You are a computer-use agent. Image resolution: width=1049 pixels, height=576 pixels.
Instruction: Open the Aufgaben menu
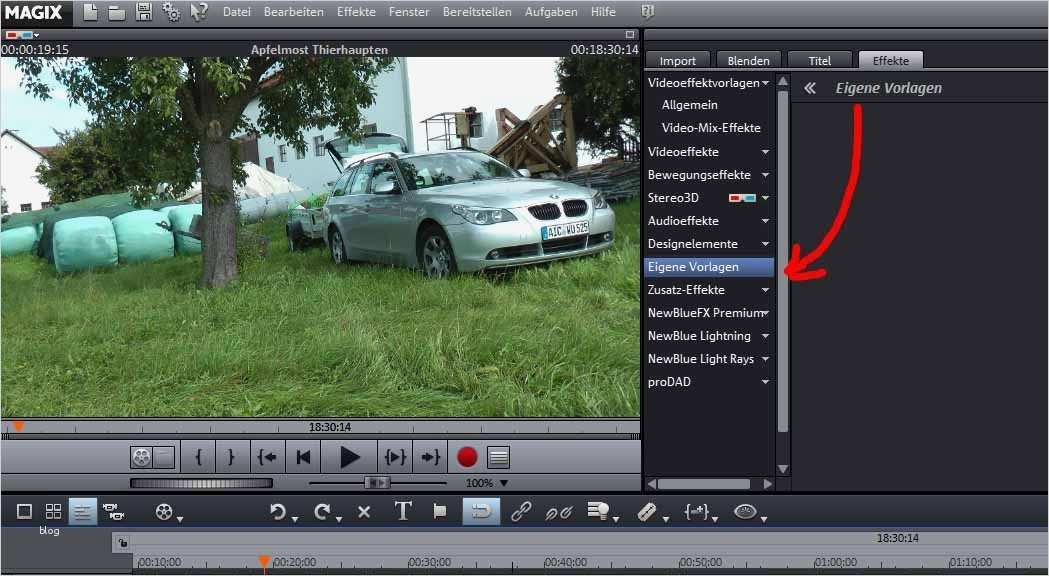click(551, 12)
